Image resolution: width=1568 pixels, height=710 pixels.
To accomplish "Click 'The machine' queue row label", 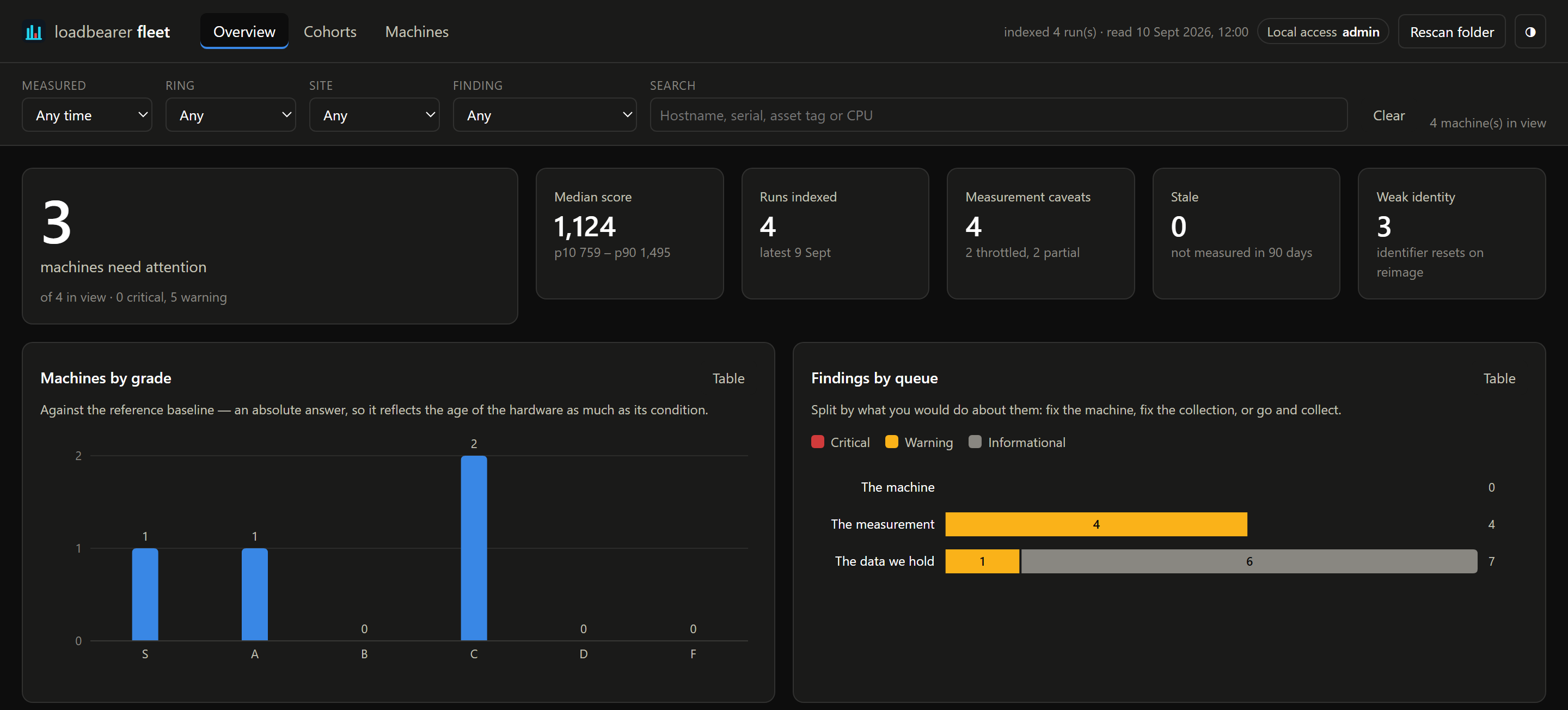I will [x=897, y=487].
